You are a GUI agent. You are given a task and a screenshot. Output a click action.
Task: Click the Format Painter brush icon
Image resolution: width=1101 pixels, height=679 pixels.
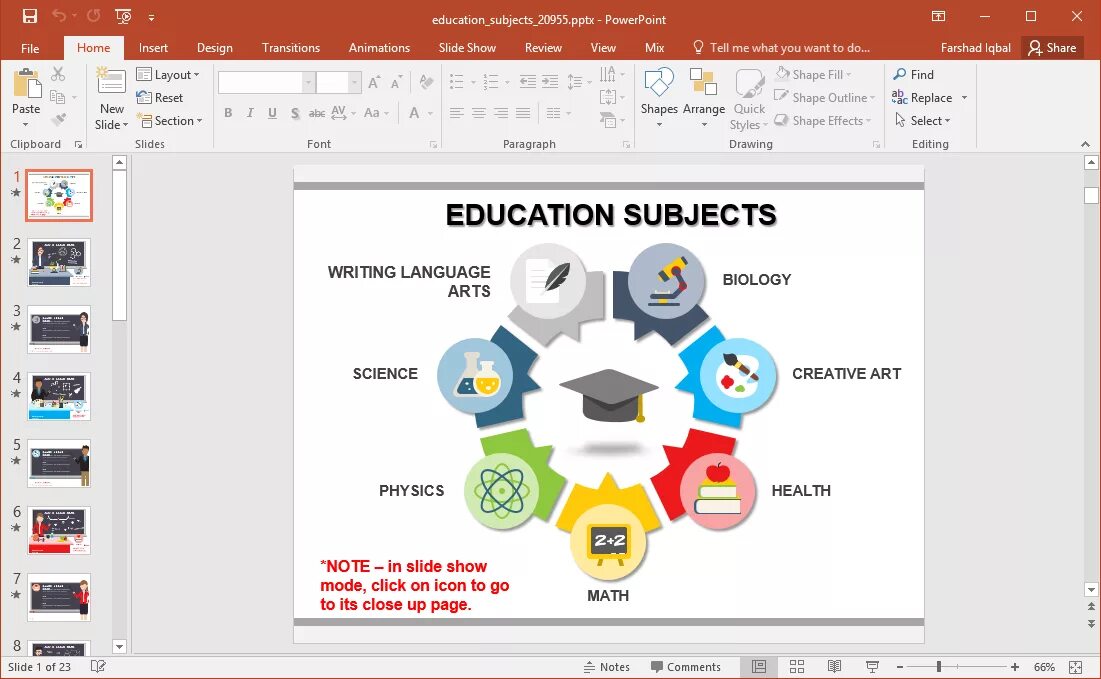tap(59, 119)
